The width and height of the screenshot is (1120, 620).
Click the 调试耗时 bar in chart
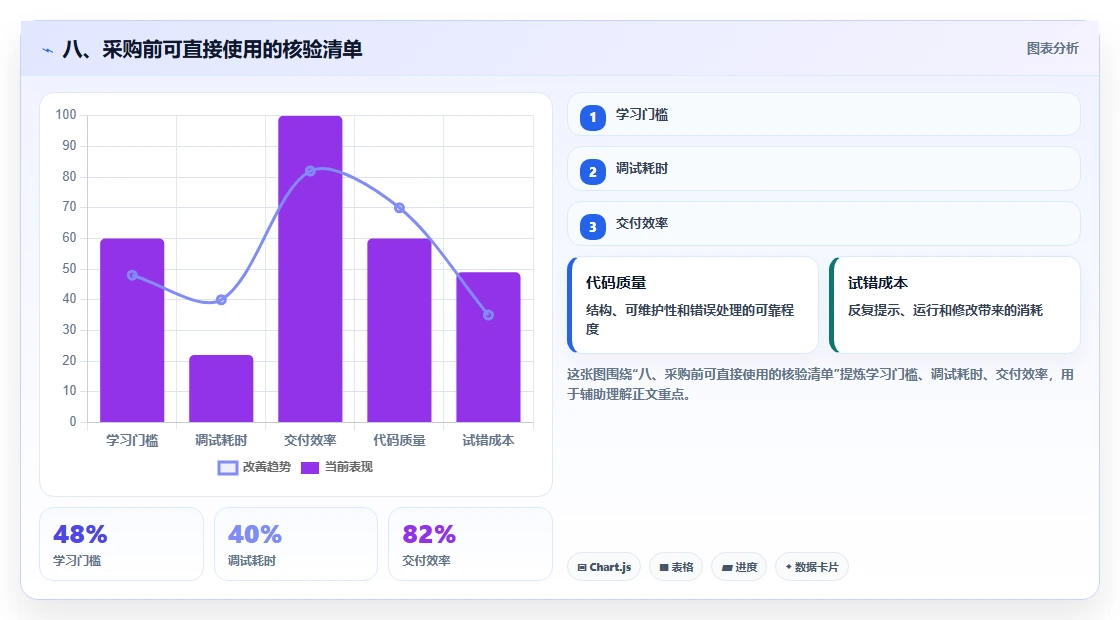click(221, 389)
